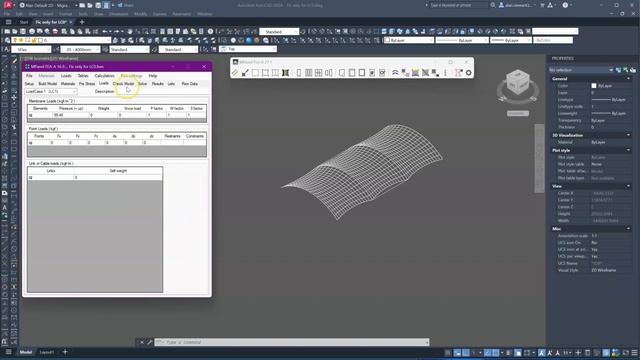Open the Help menu in MPanel FEA
The image size is (640, 360).
(x=153, y=76)
